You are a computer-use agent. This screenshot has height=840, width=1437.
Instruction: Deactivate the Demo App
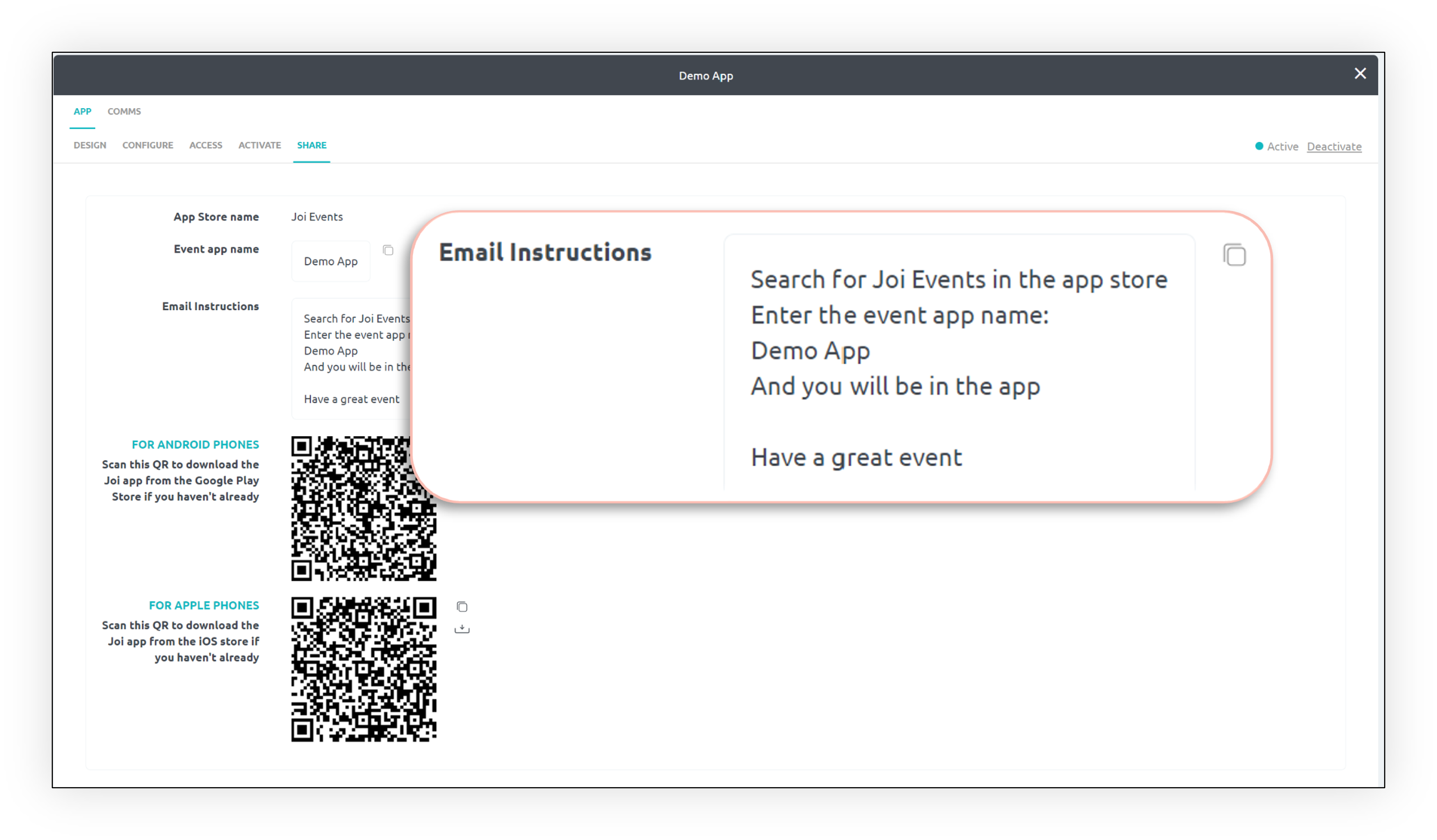click(1334, 146)
